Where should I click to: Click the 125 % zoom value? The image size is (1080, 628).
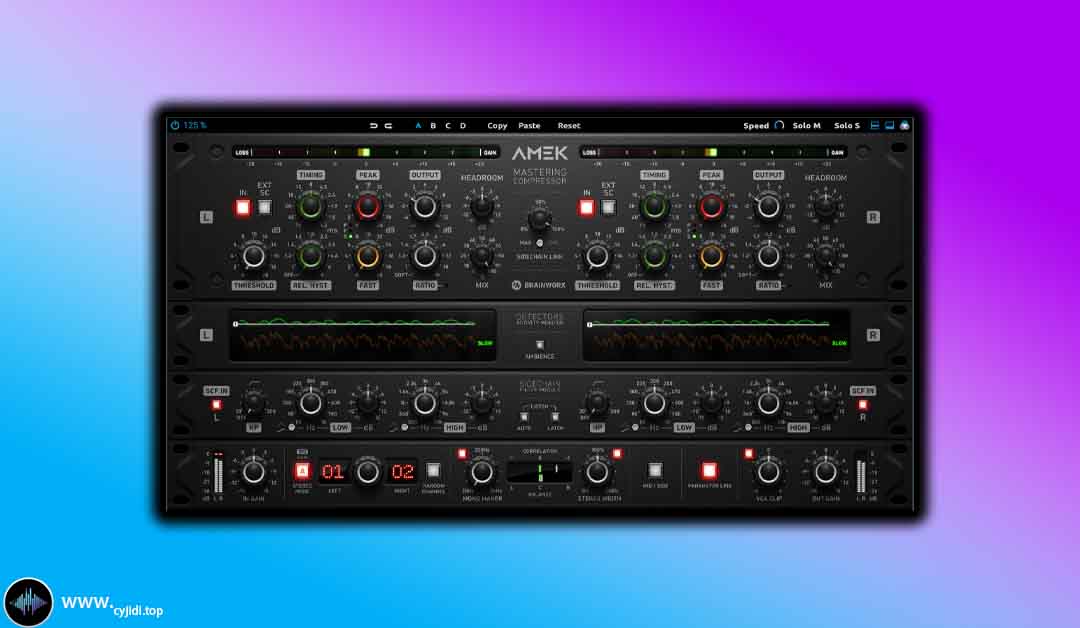tap(196, 125)
